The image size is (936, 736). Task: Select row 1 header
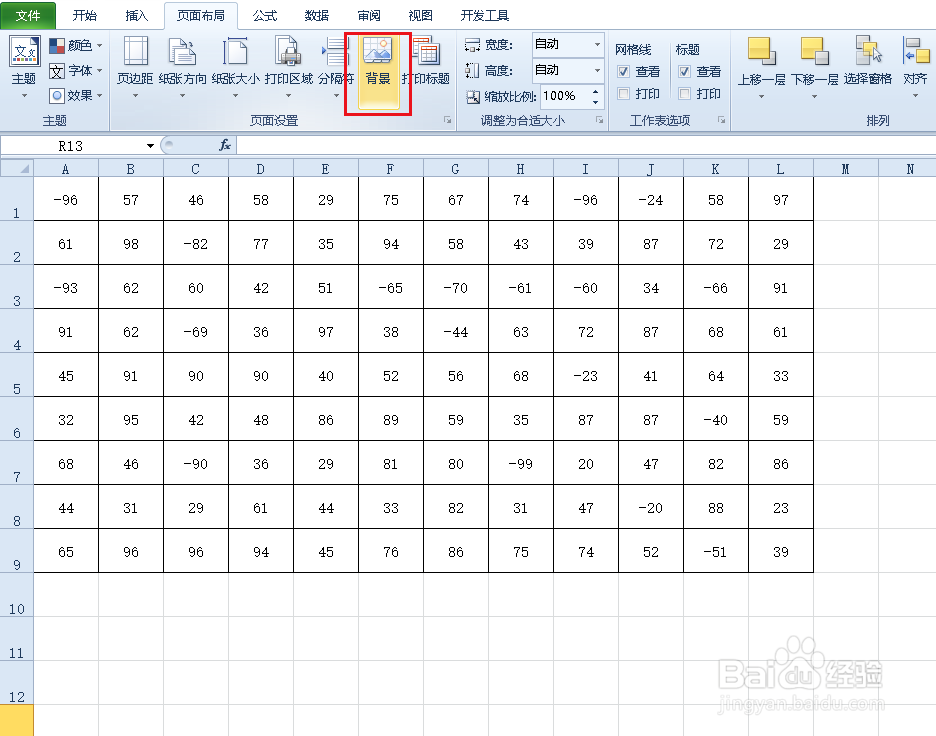click(17, 199)
